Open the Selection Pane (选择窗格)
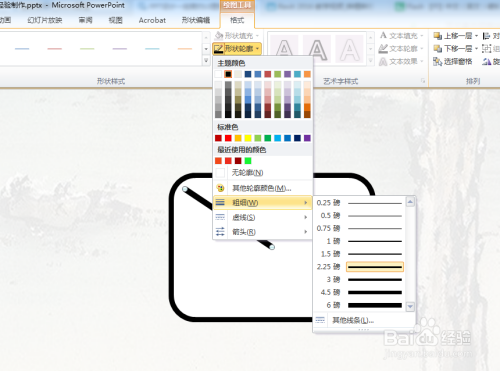Image resolution: width=500 pixels, height=371 pixels. pyautogui.click(x=453, y=61)
